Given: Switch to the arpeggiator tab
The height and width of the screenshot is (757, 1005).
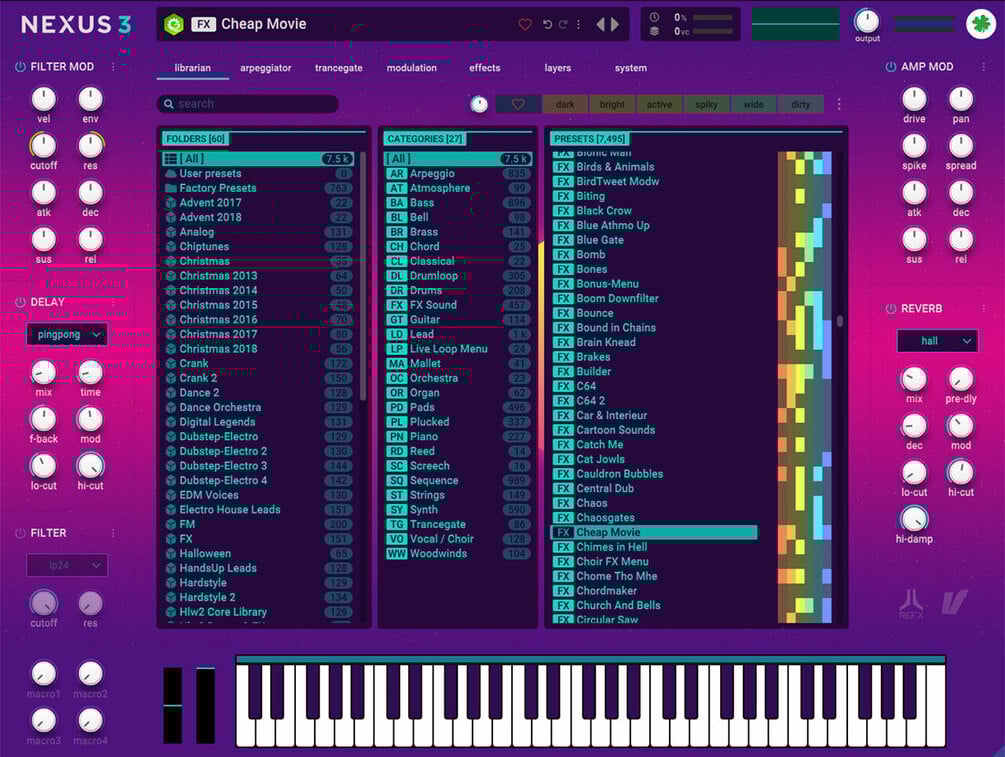Looking at the screenshot, I should click(265, 68).
